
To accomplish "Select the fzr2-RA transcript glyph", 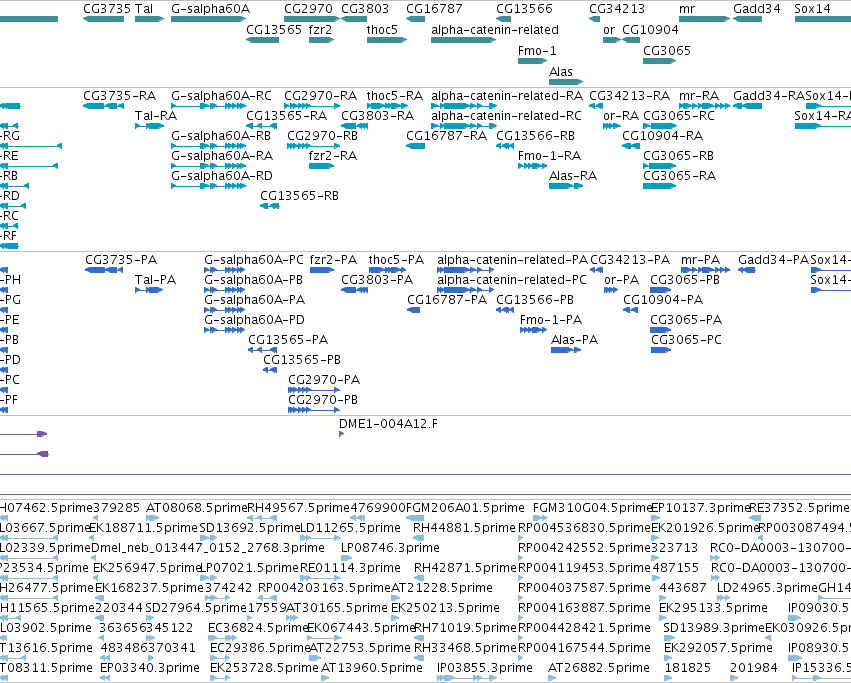I will pyautogui.click(x=321, y=166).
